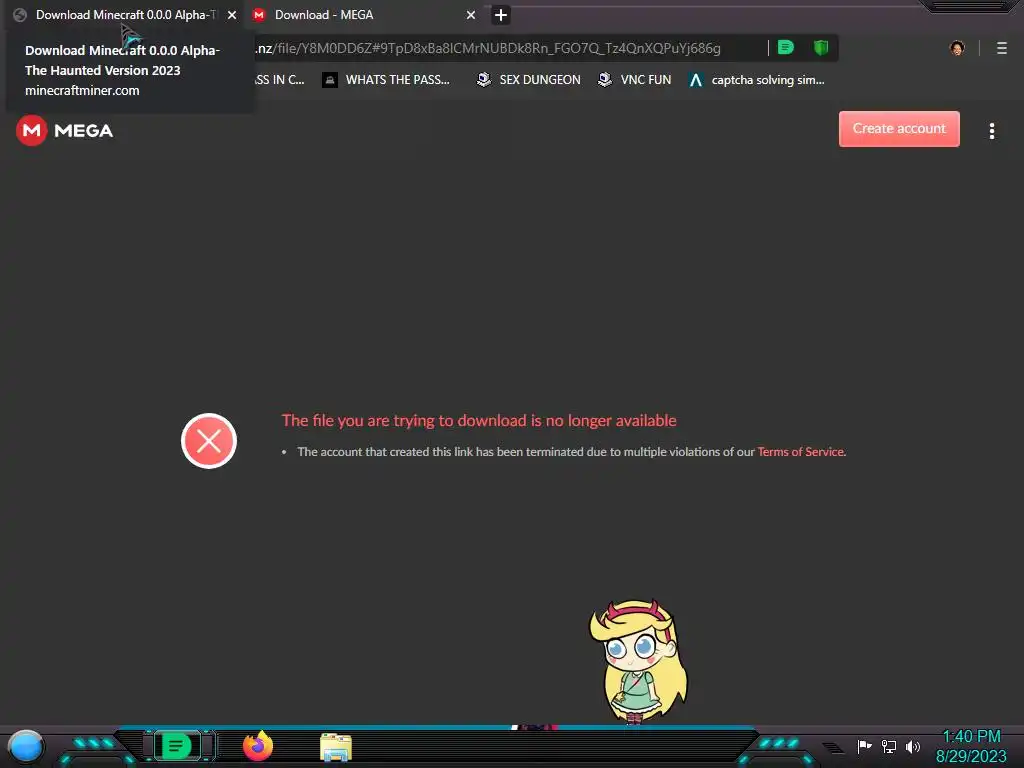Open the volume speaker tray icon

(x=912, y=746)
